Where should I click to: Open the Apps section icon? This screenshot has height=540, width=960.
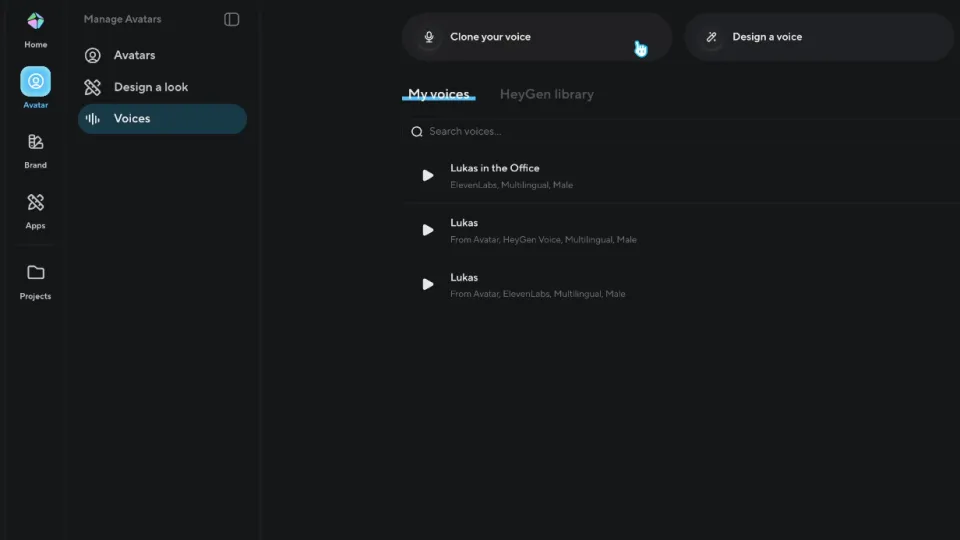point(36,202)
